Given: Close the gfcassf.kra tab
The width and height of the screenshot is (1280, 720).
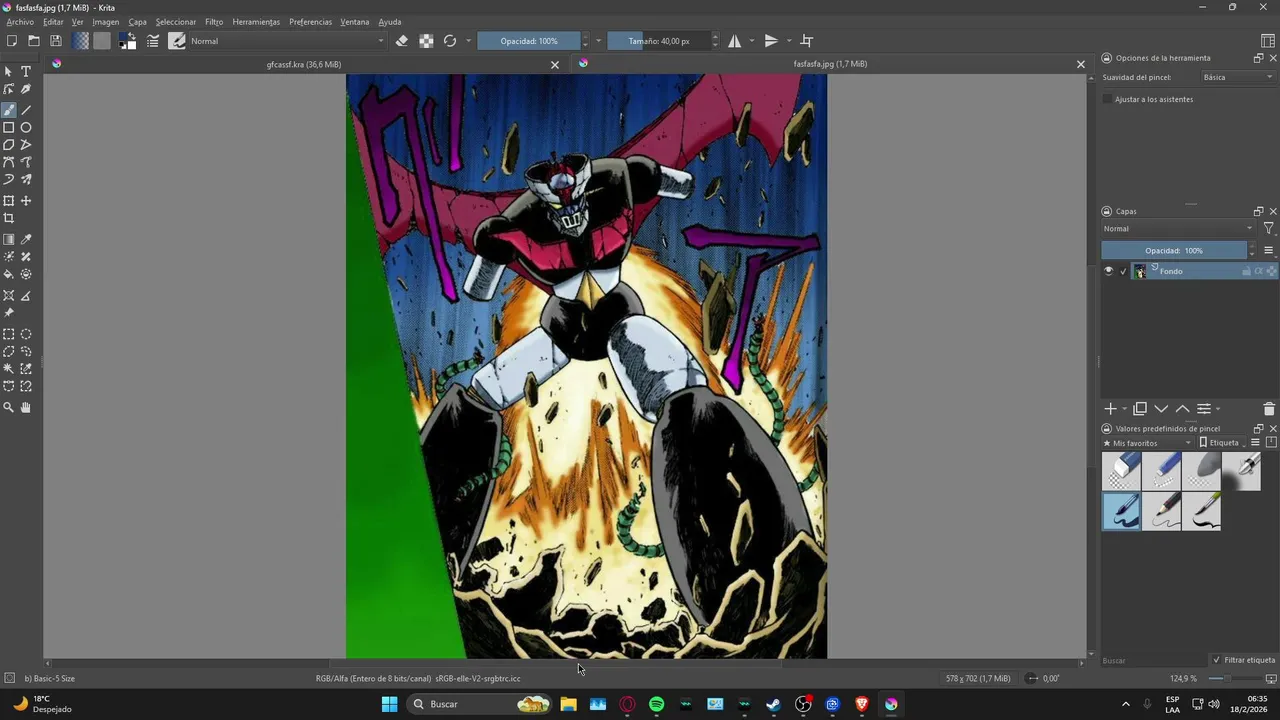Looking at the screenshot, I should (x=555, y=64).
